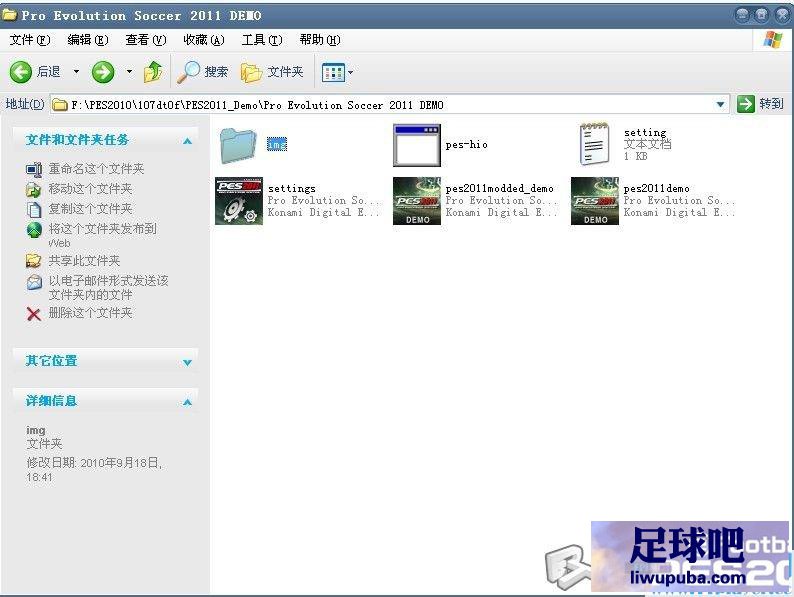Click the pes-hio file name
This screenshot has width=794, height=597.
point(466,145)
